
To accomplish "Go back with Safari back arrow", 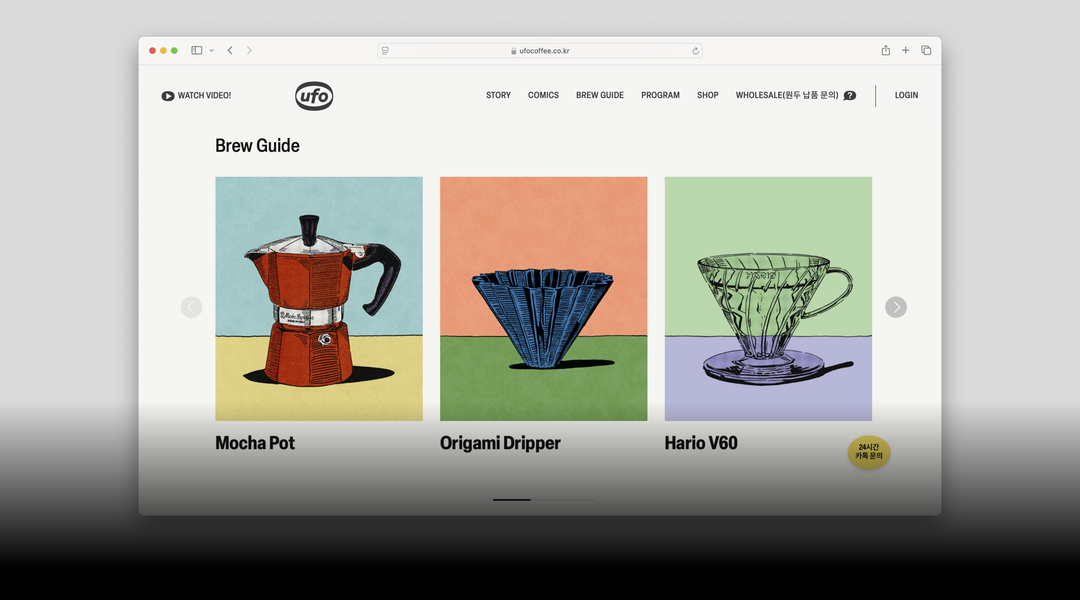I will (x=230, y=50).
